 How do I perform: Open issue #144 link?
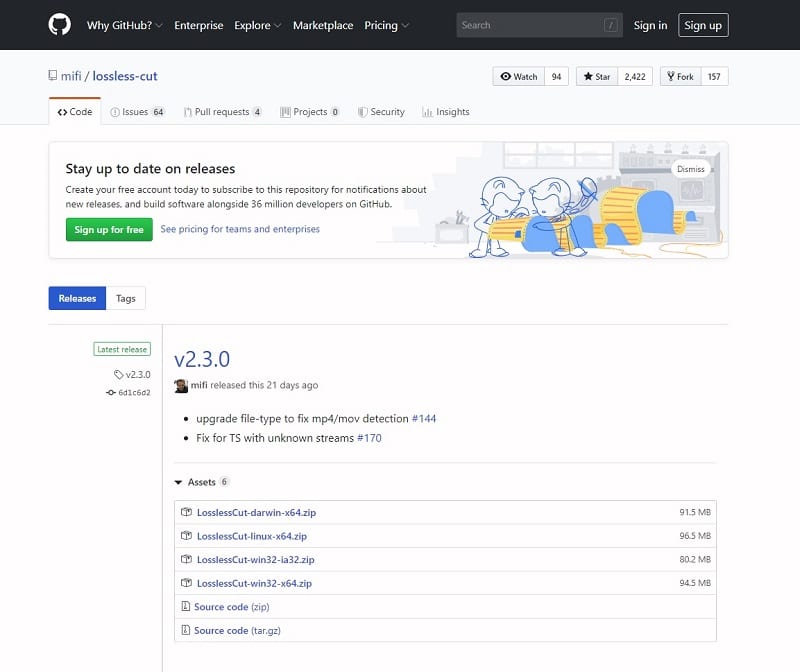coord(424,418)
